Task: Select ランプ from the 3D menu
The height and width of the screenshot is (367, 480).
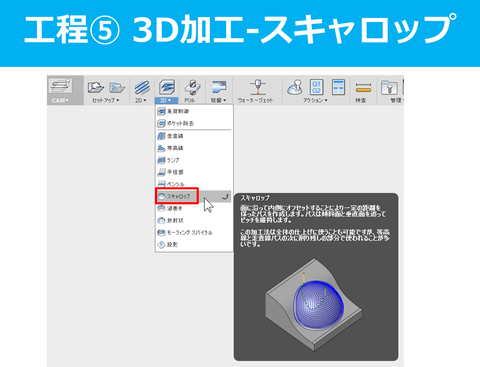Action: click(194, 160)
